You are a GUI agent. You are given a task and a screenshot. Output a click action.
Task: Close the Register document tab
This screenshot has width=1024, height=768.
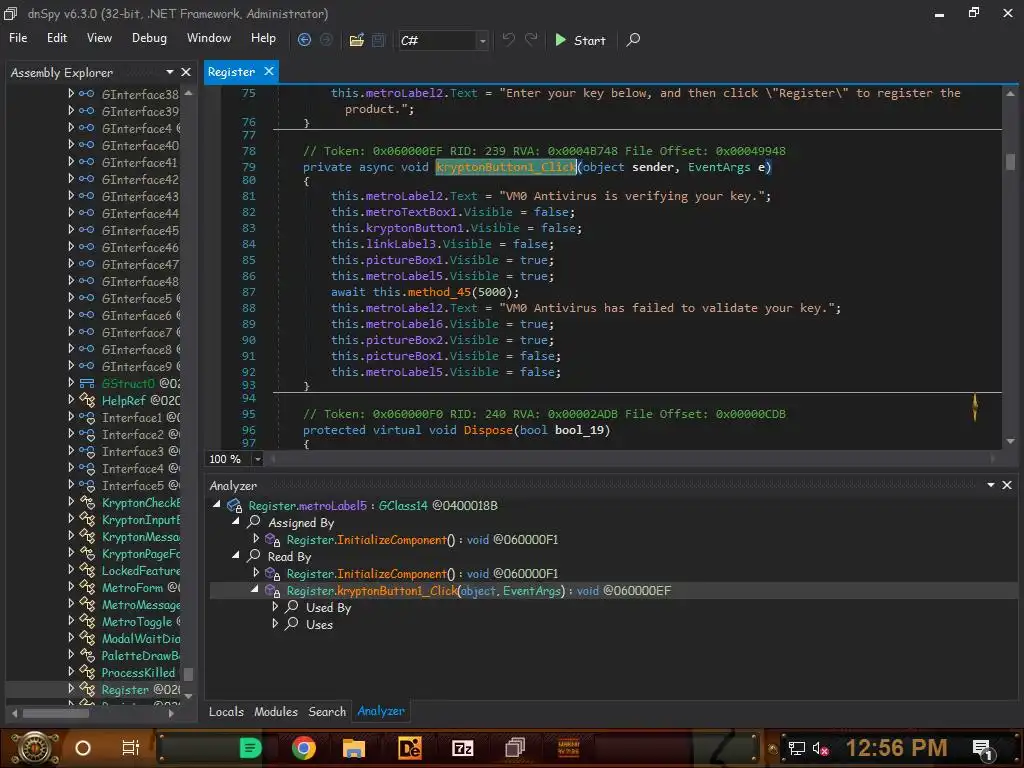268,72
